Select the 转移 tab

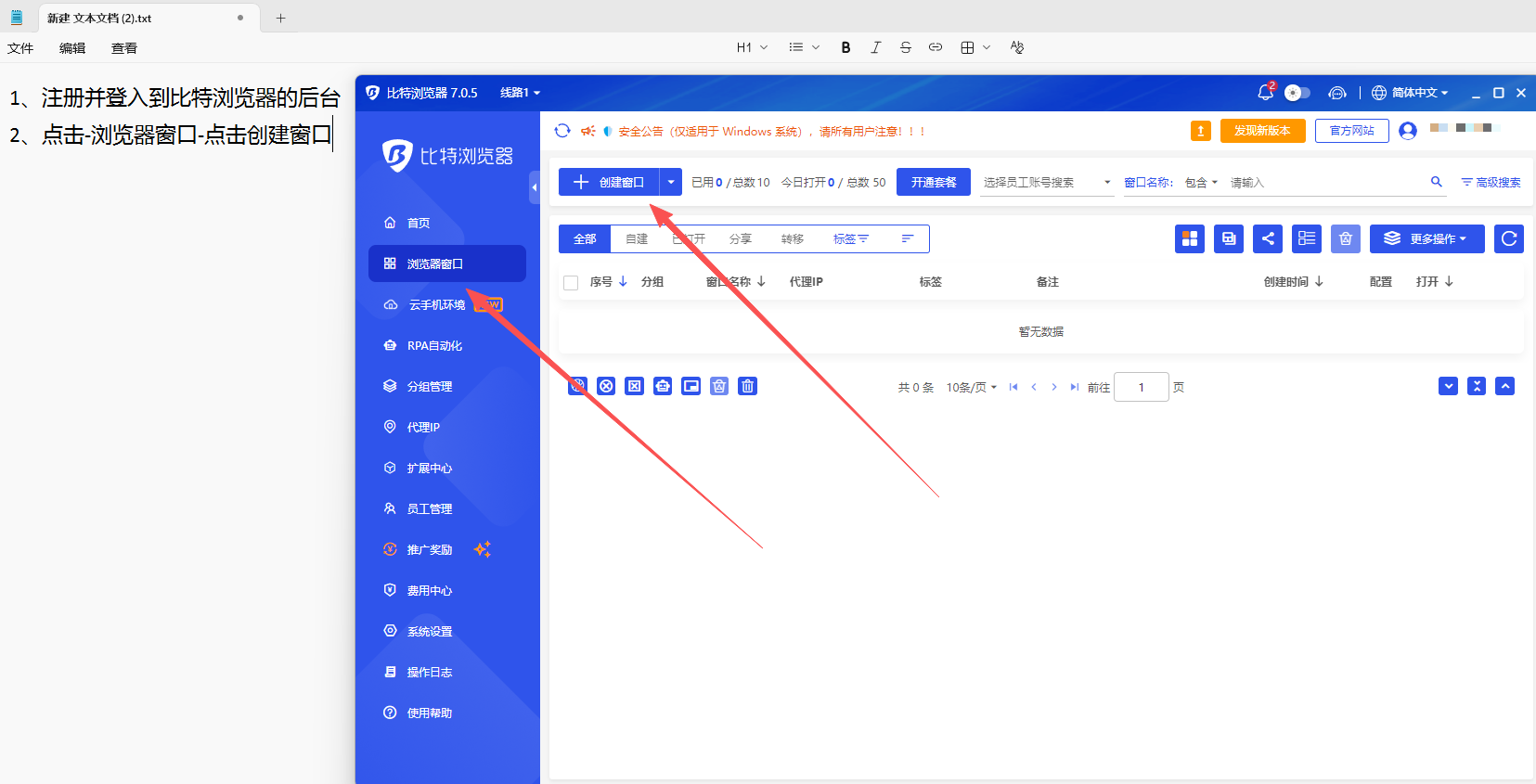point(793,239)
